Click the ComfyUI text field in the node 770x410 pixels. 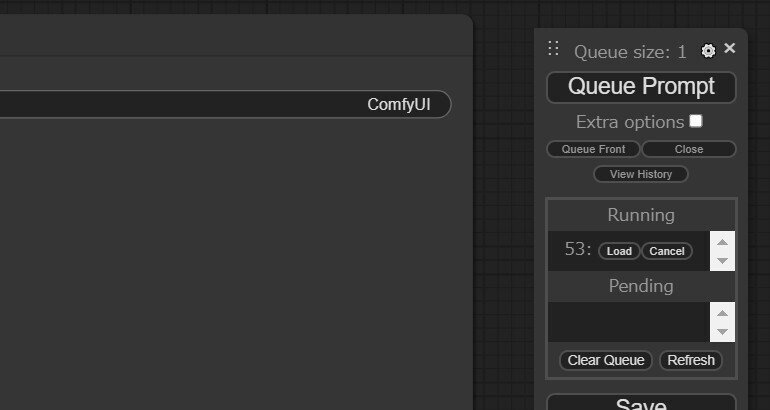coord(225,104)
